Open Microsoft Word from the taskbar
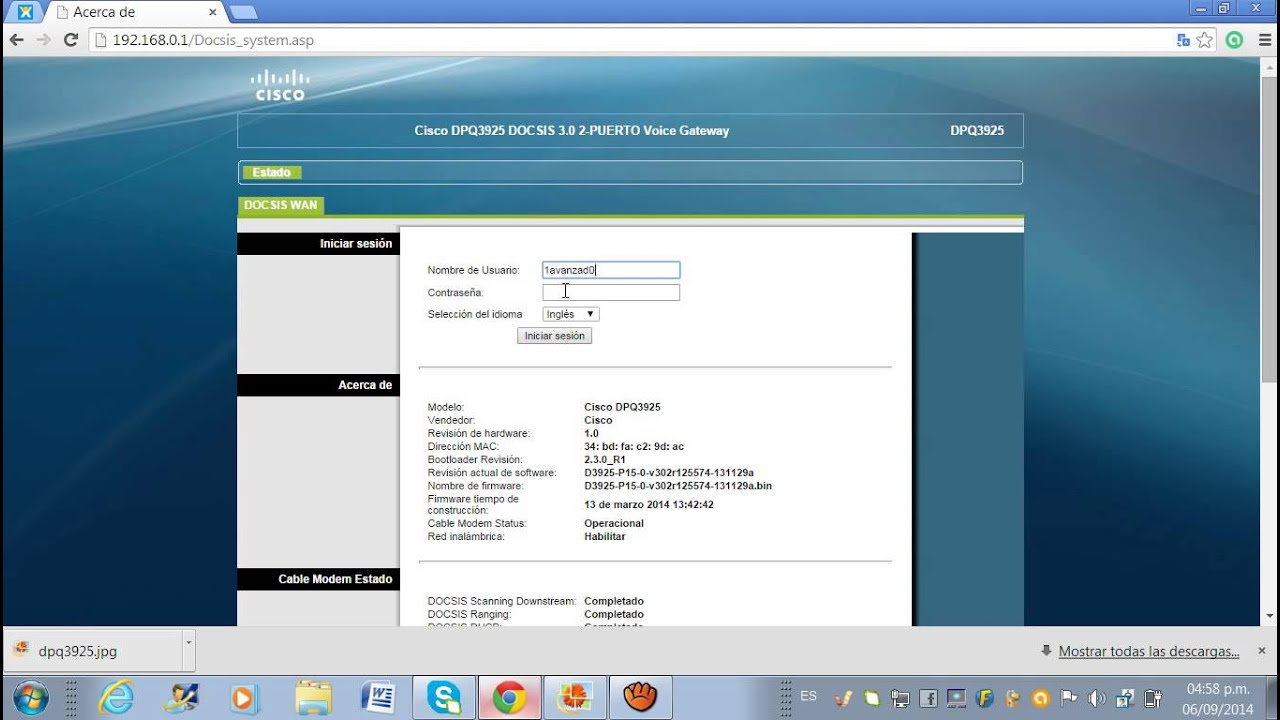The height and width of the screenshot is (720, 1280). coord(378,697)
